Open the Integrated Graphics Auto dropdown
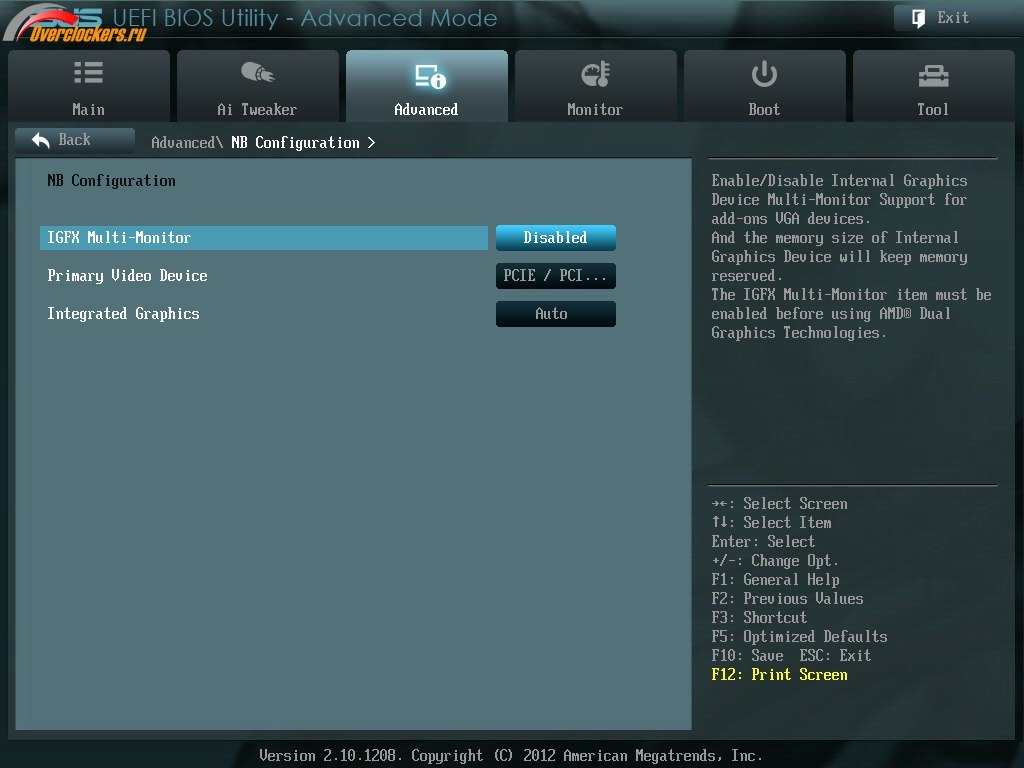Image resolution: width=1024 pixels, height=768 pixels. 556,313
